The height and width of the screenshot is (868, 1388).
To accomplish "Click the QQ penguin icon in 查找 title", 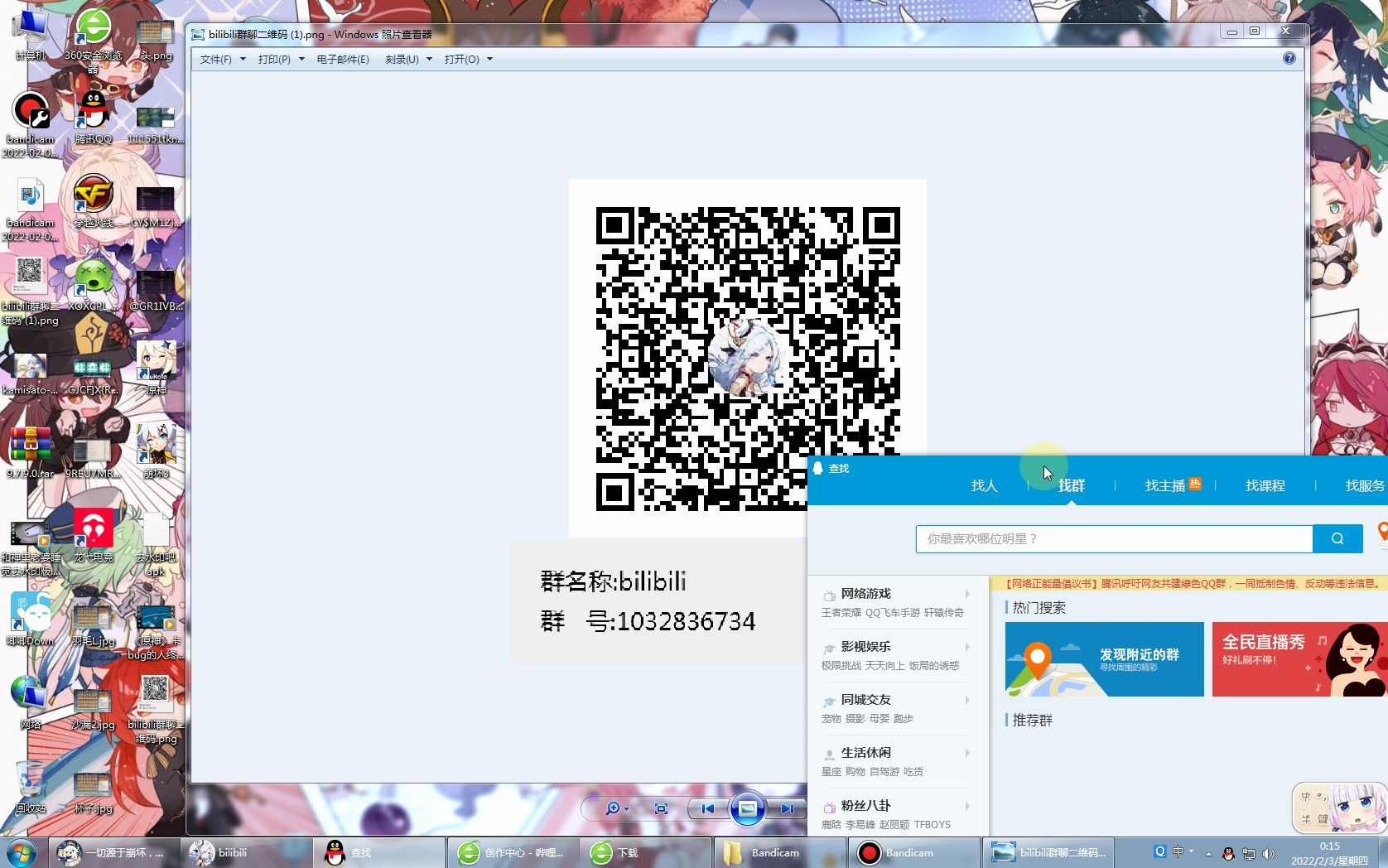I will click(x=818, y=468).
